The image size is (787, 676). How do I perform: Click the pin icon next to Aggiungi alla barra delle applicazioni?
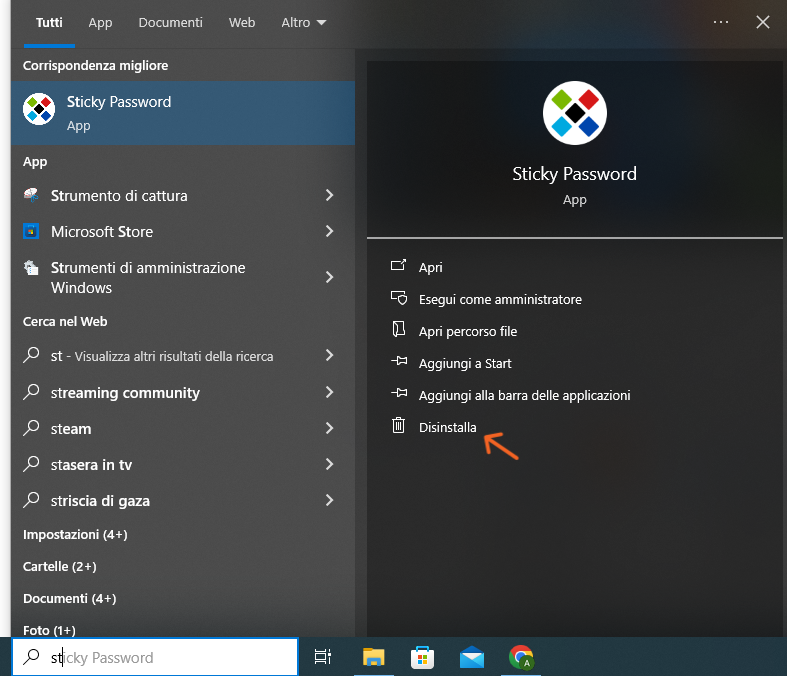point(399,393)
